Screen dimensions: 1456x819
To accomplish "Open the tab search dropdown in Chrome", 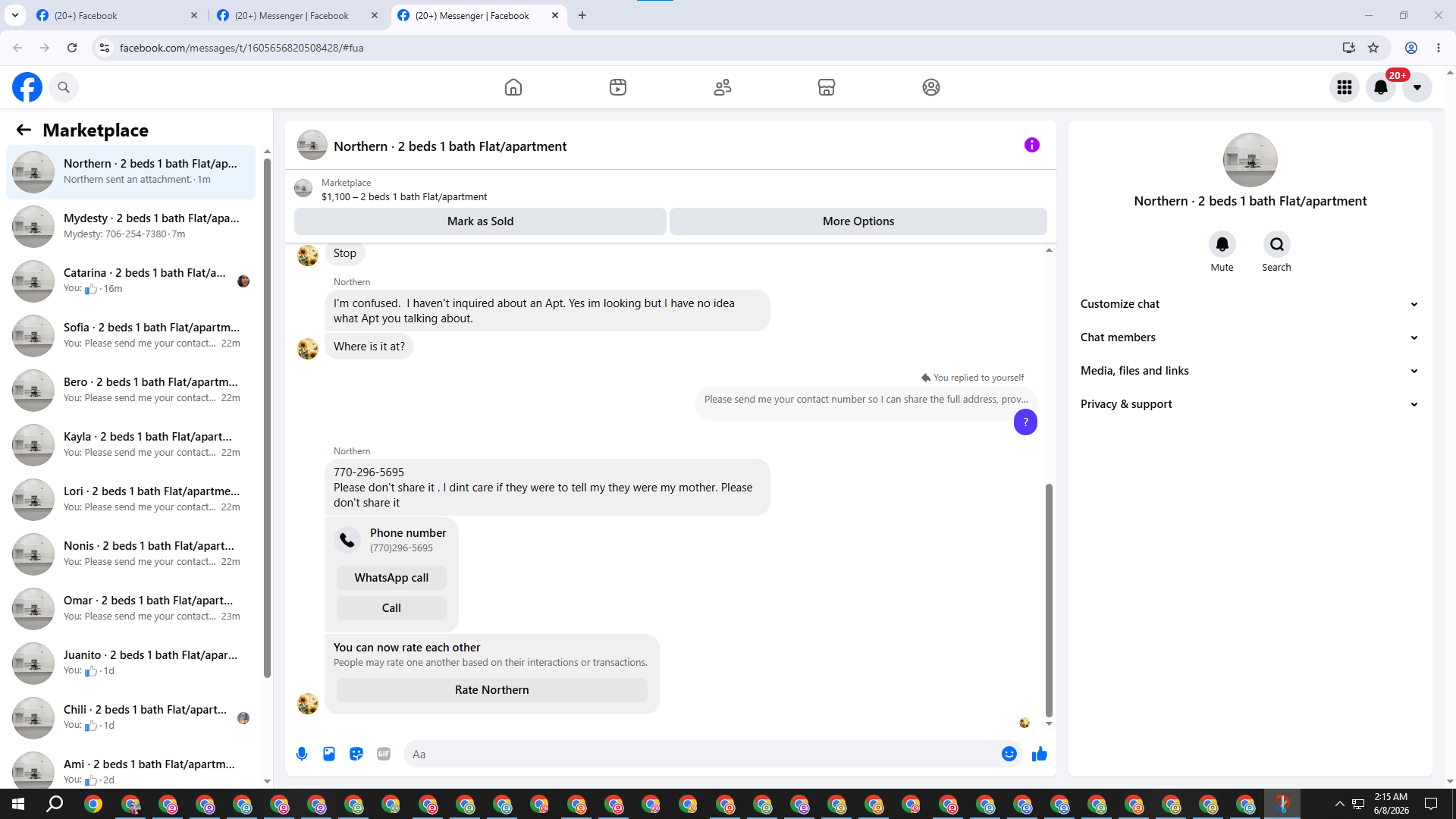I will (x=14, y=15).
